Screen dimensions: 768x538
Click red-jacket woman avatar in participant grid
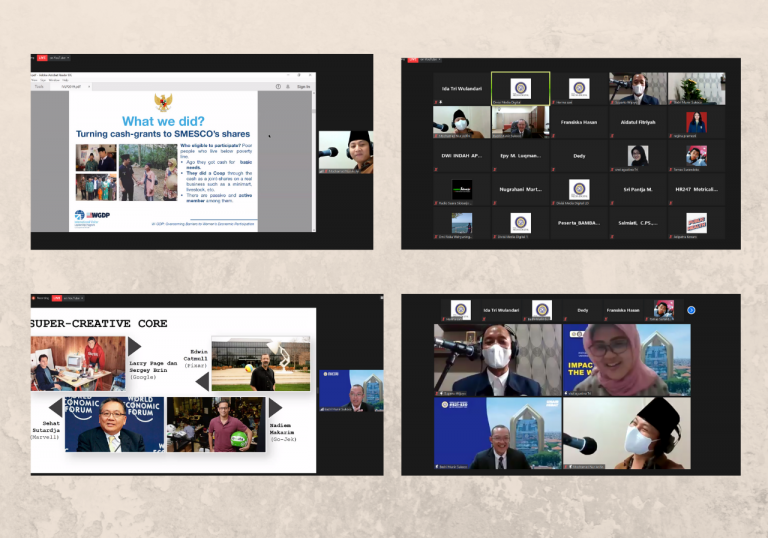(696, 122)
